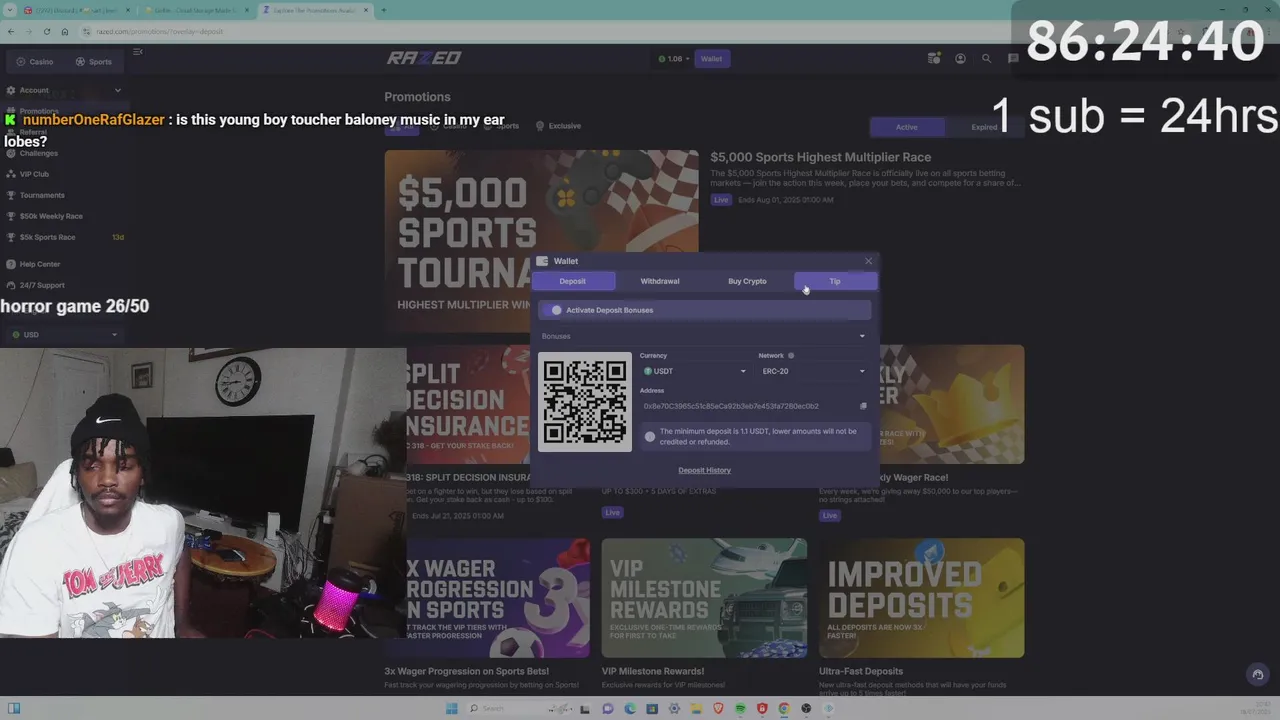Click the Razed logo

[x=424, y=58]
